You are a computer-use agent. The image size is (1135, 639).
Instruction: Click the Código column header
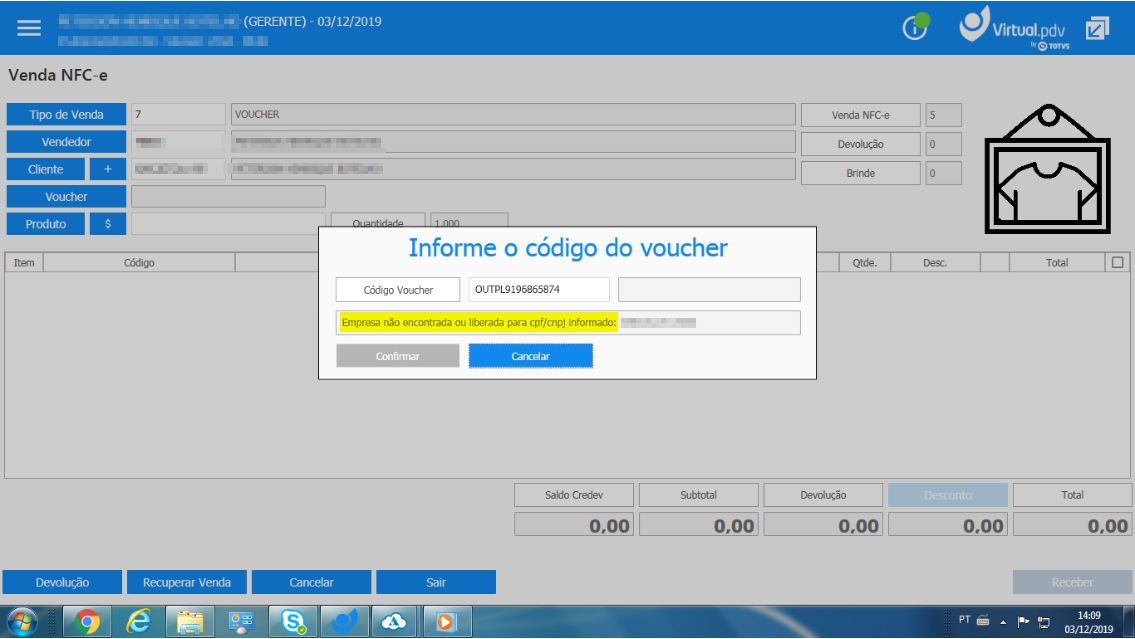pyautogui.click(x=139, y=263)
